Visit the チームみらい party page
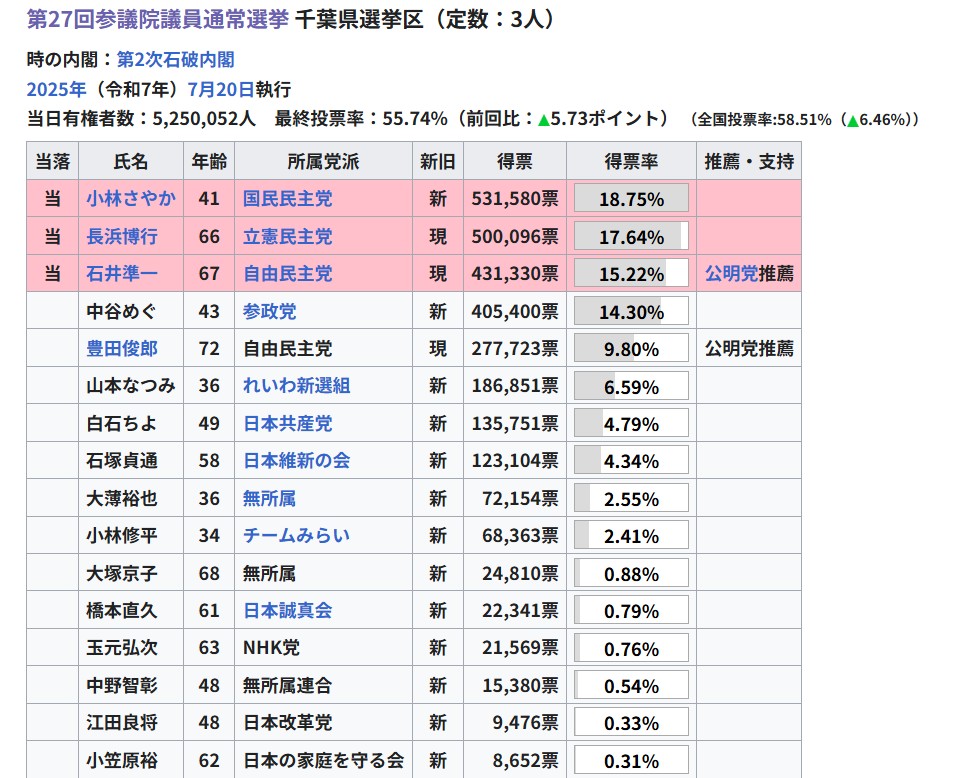The height and width of the screenshot is (778, 964). [x=296, y=536]
